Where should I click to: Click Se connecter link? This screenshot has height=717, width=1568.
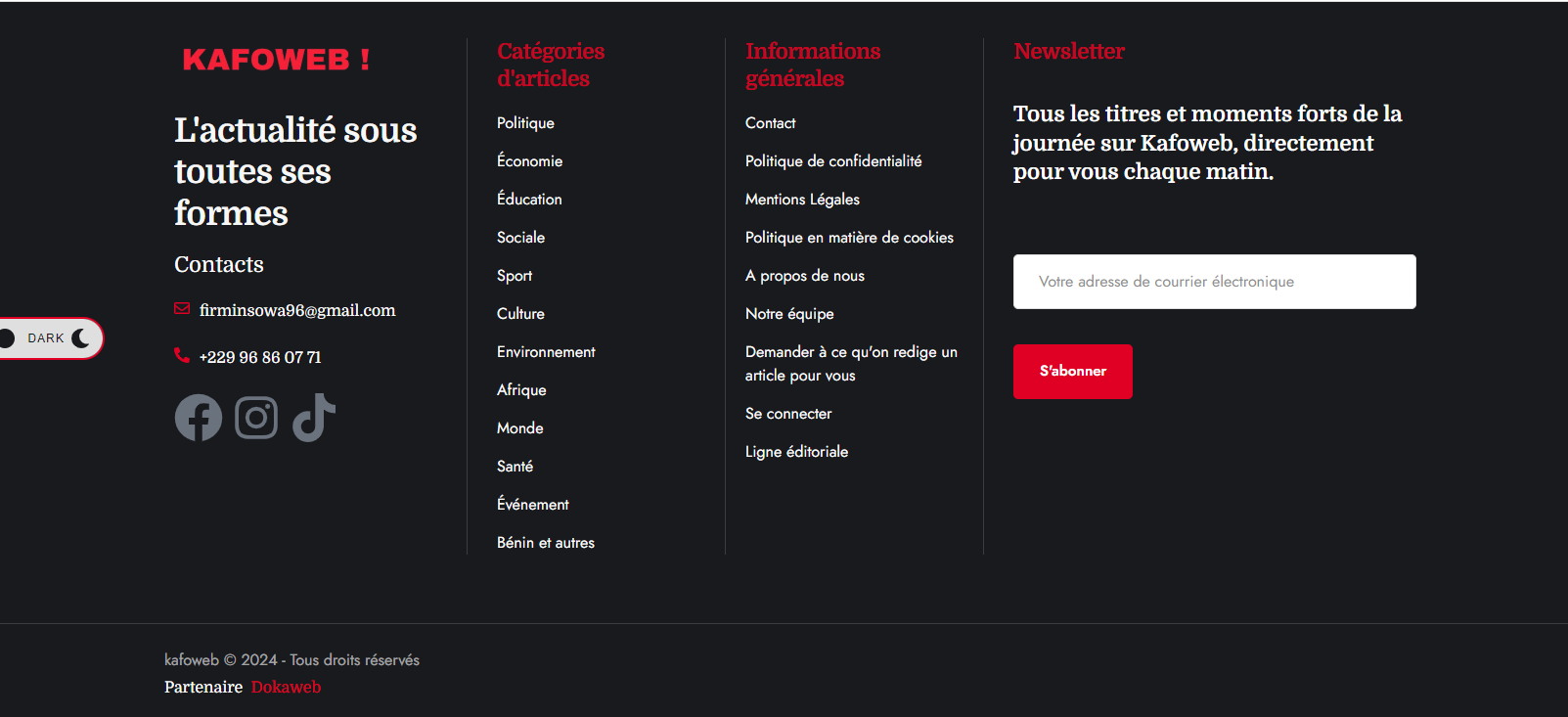point(788,414)
